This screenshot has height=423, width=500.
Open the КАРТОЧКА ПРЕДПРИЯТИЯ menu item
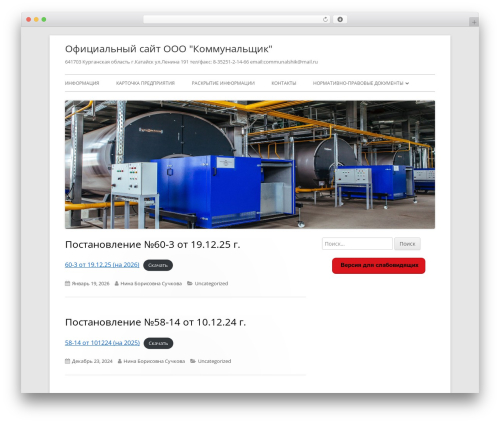pos(145,83)
